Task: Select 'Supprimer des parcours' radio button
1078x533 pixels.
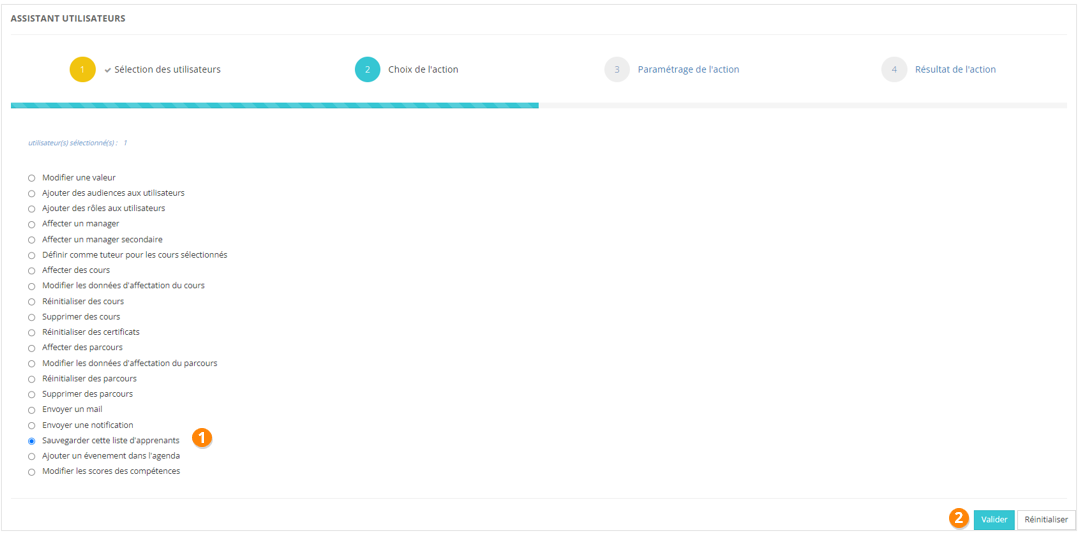Action: (32, 394)
